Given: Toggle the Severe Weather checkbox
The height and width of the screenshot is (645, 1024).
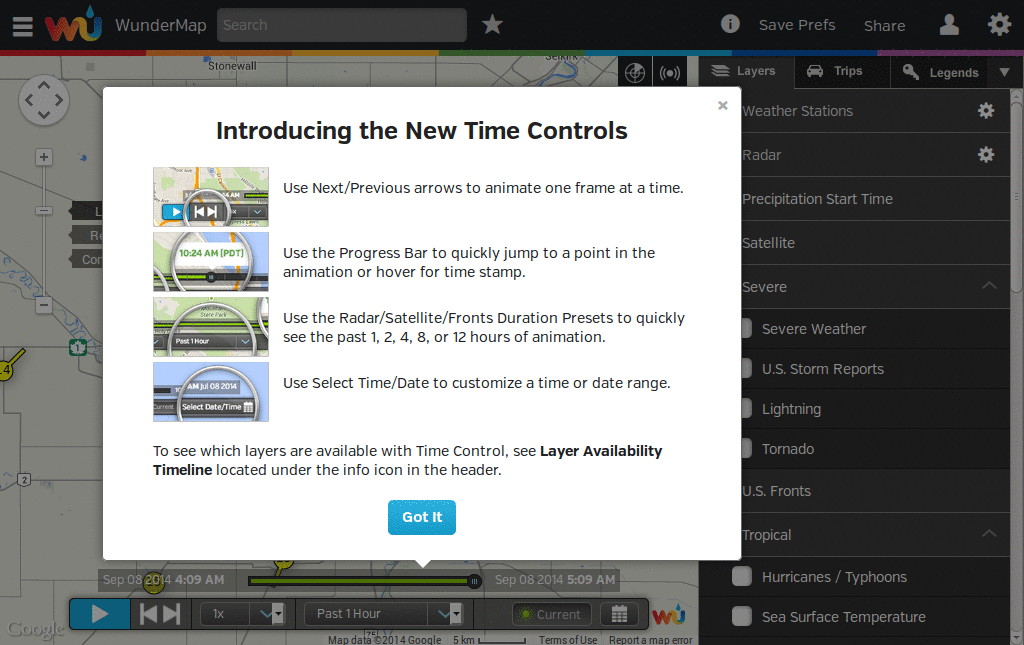Looking at the screenshot, I should pos(746,328).
